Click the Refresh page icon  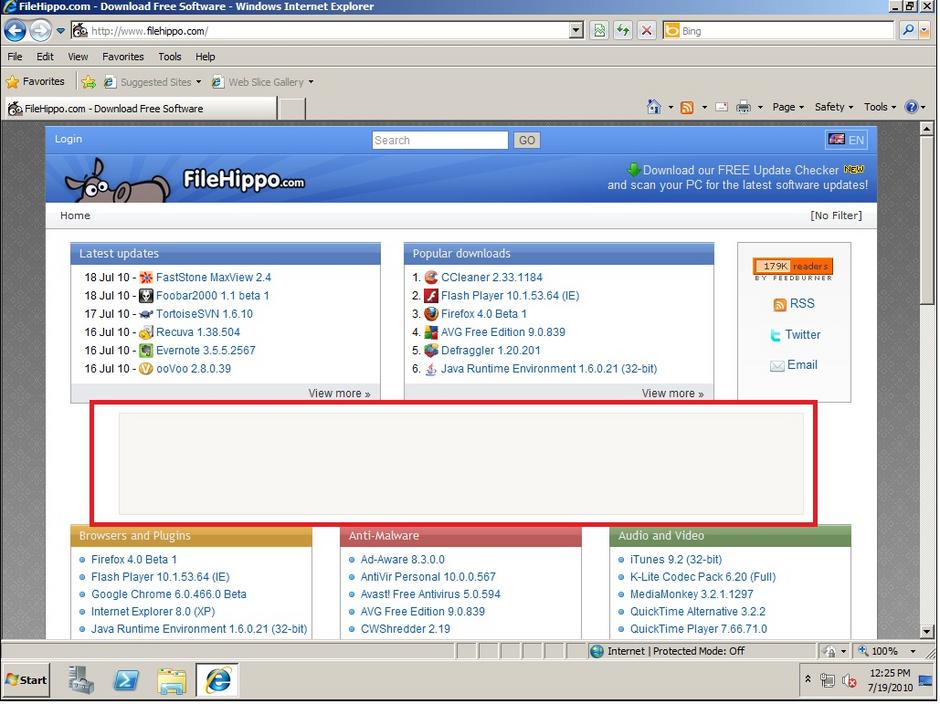pyautogui.click(x=623, y=31)
